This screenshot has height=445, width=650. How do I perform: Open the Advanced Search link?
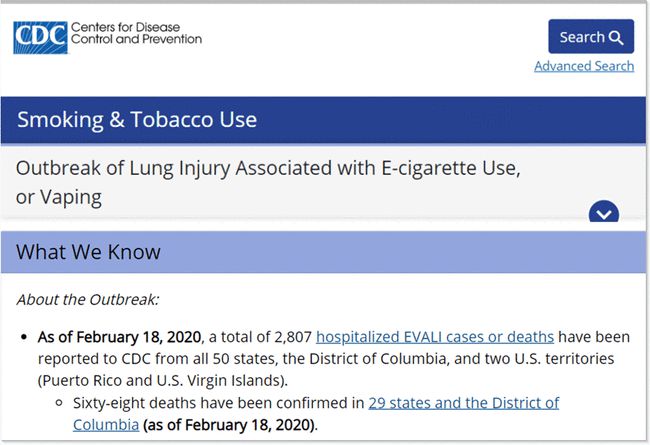[583, 66]
